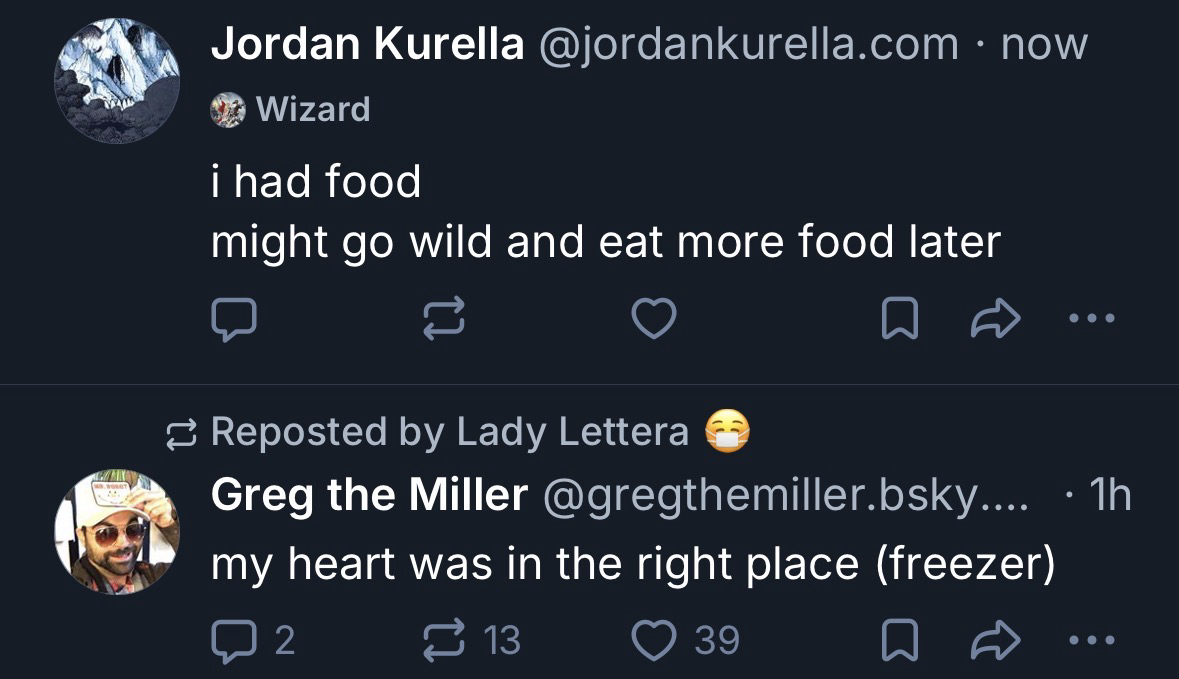The height and width of the screenshot is (679, 1179).
Task: Open more options on Jordan Kurella's post
Action: pyautogui.click(x=1090, y=319)
